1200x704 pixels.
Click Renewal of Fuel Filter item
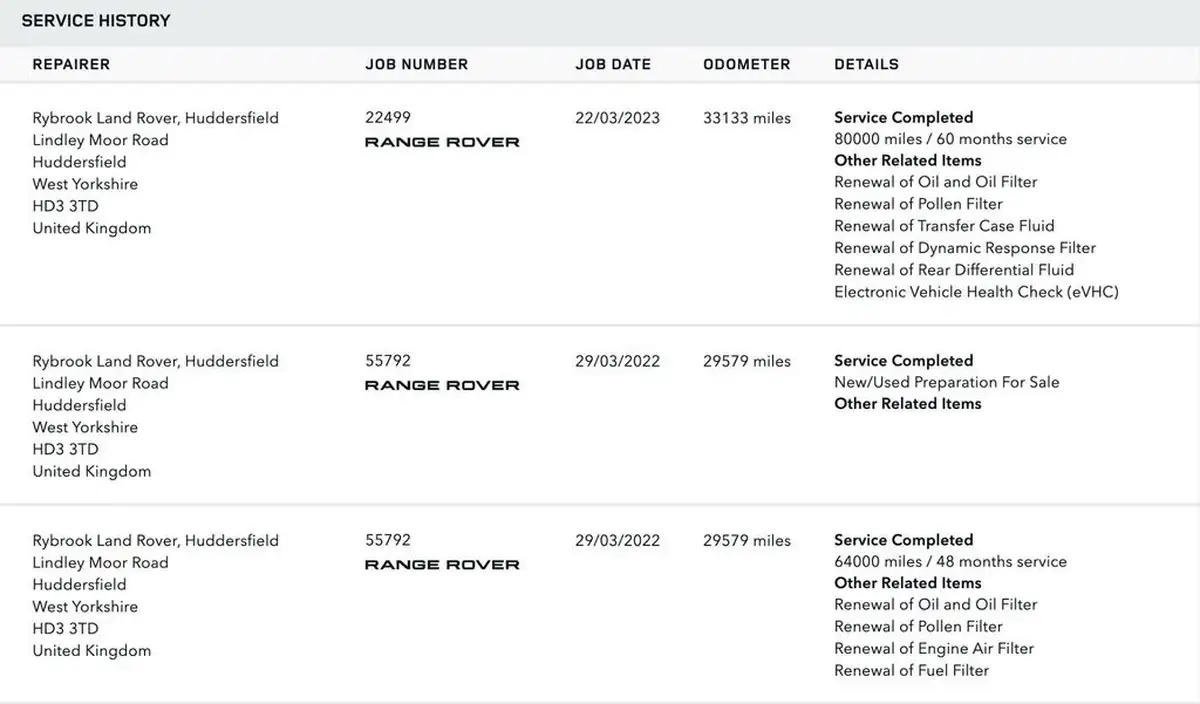point(912,670)
